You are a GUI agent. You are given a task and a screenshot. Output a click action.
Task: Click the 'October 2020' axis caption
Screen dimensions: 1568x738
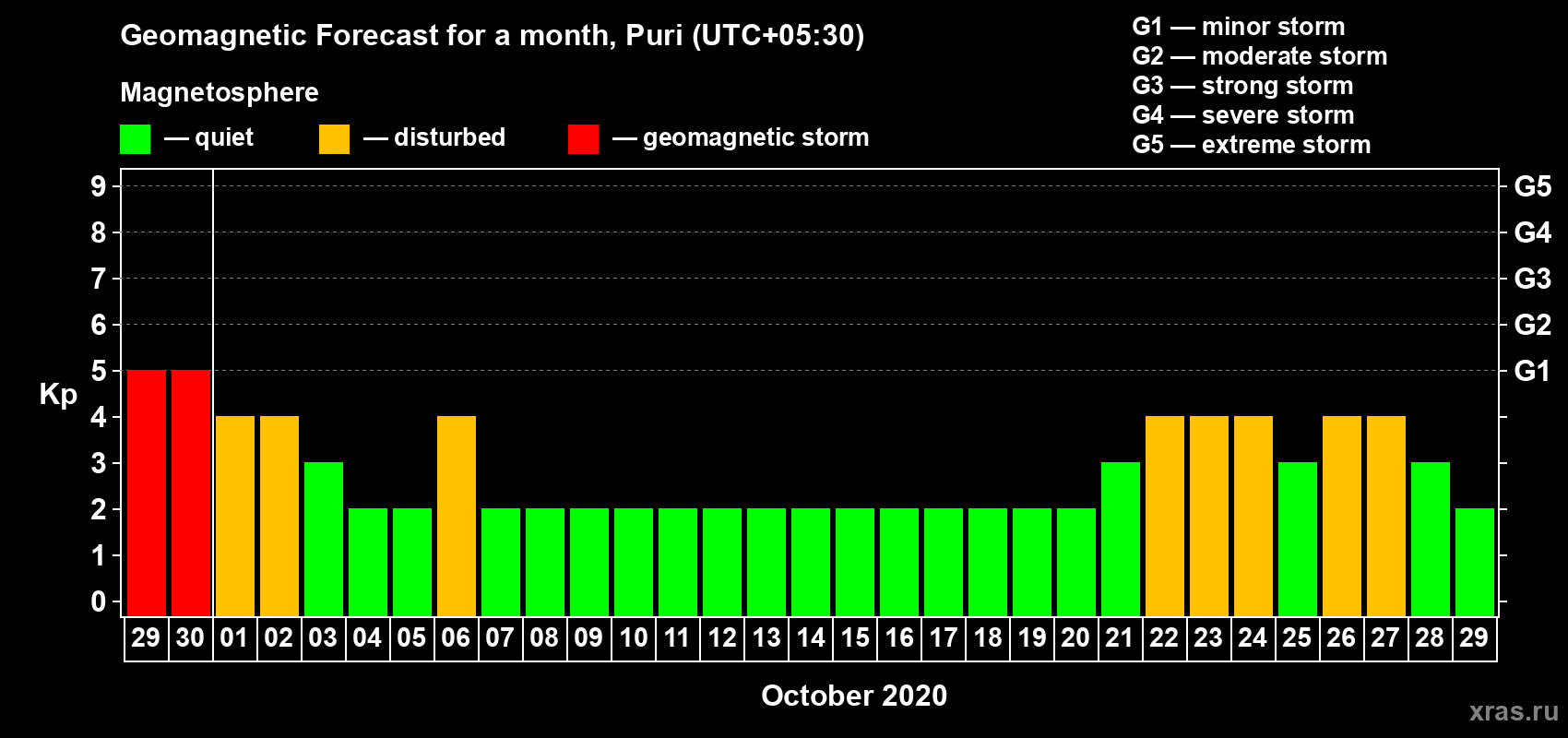pos(854,696)
